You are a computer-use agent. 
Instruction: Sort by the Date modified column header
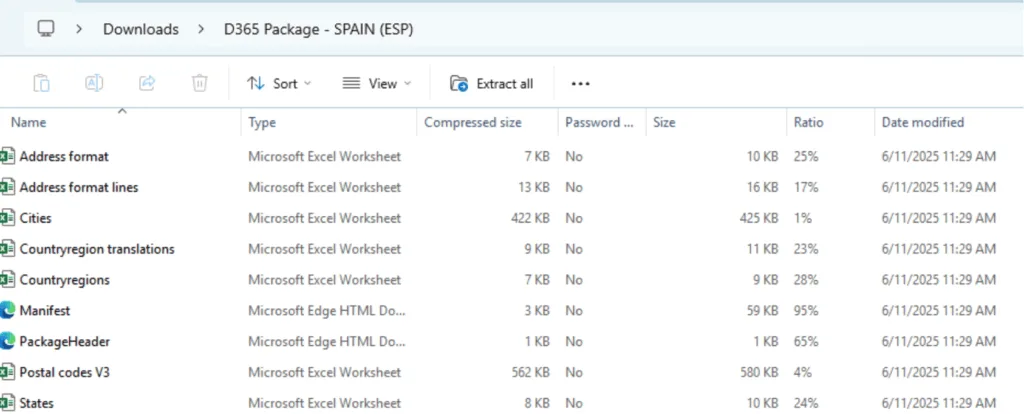(x=922, y=123)
